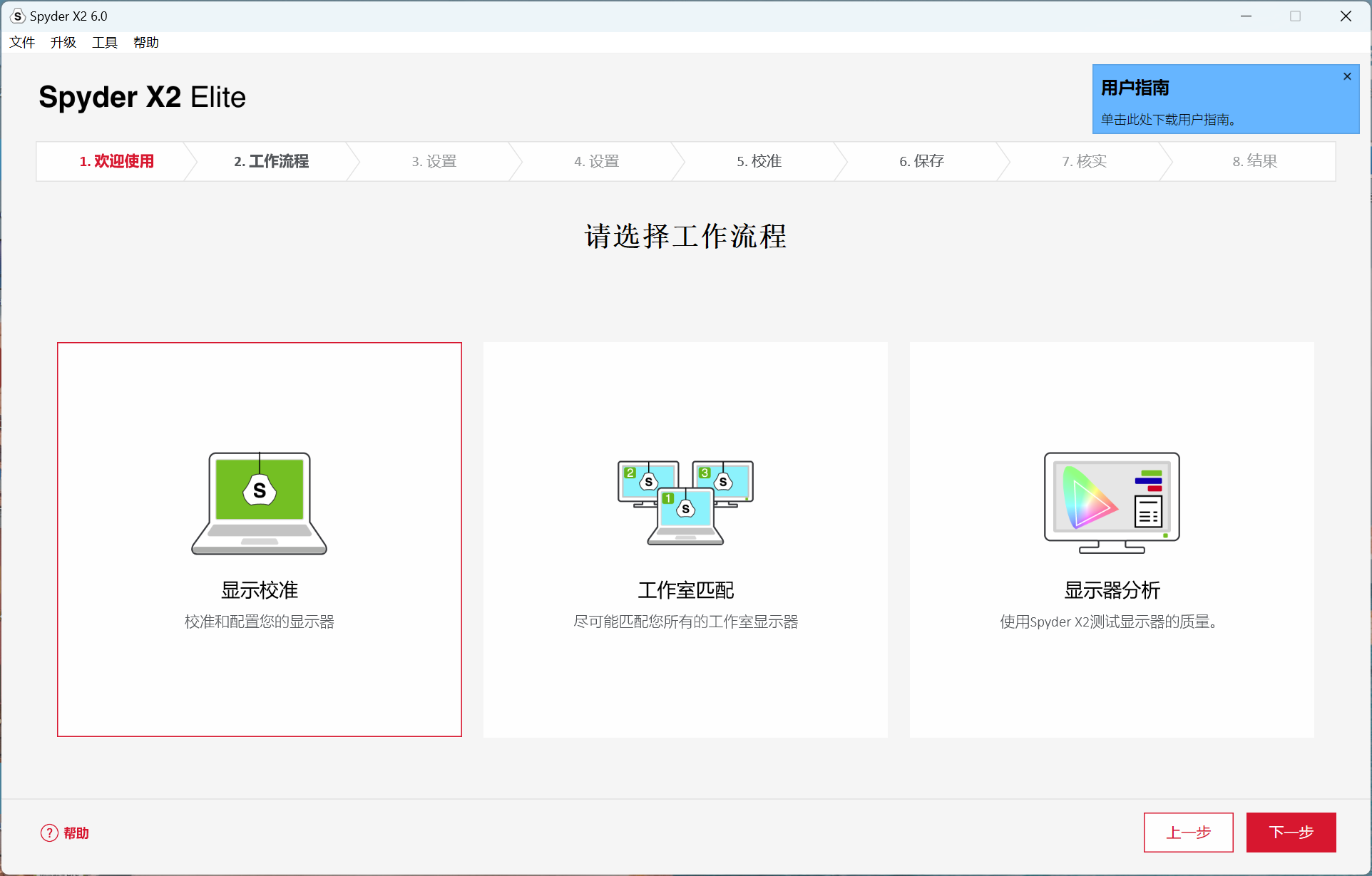
Task: Click the Spyder X2 Elite heading
Action: coord(142,97)
